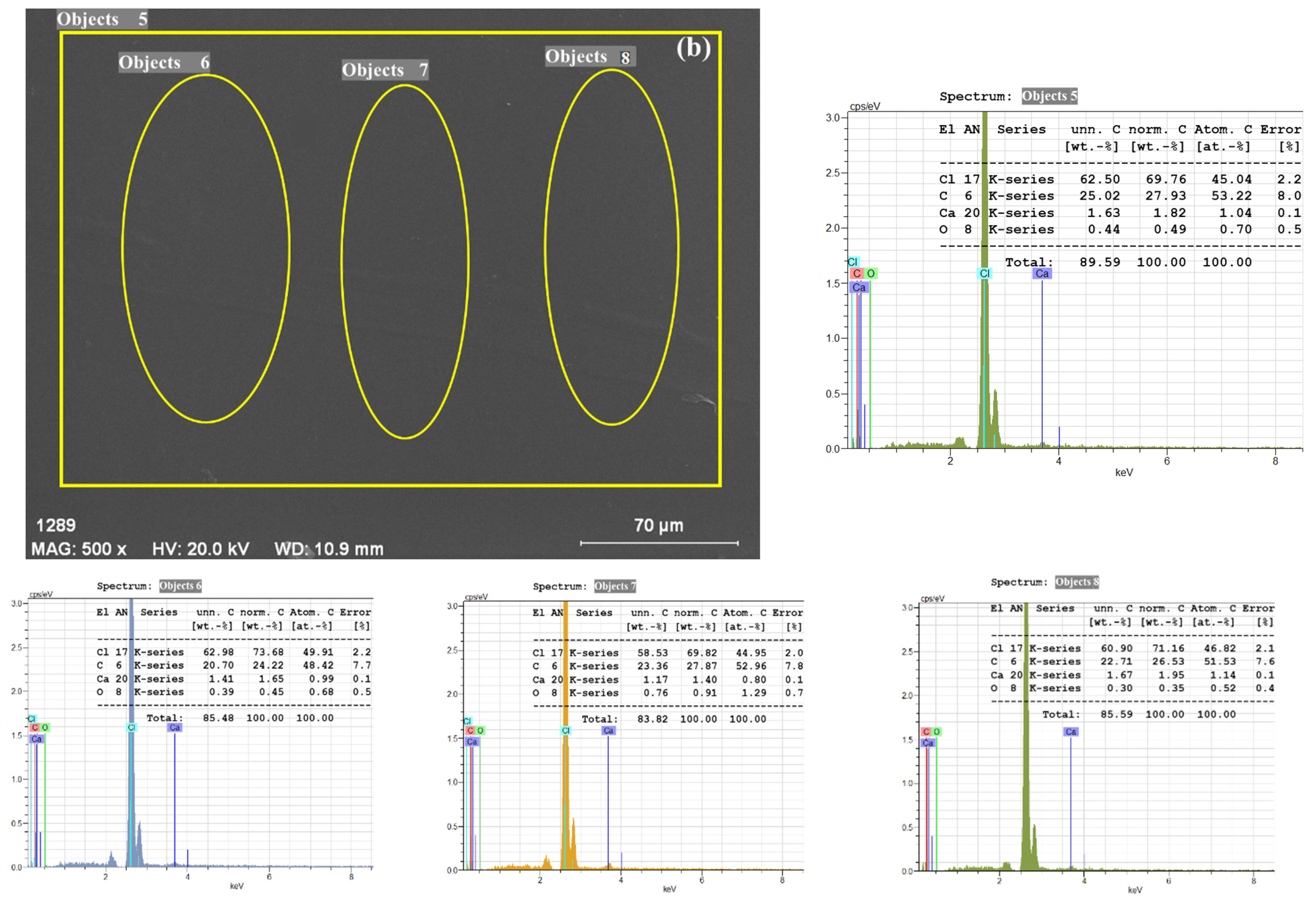1316x903 pixels.
Task: Click the Cl peak tag in Objects 7 spectrum
Action: pyautogui.click(x=565, y=731)
